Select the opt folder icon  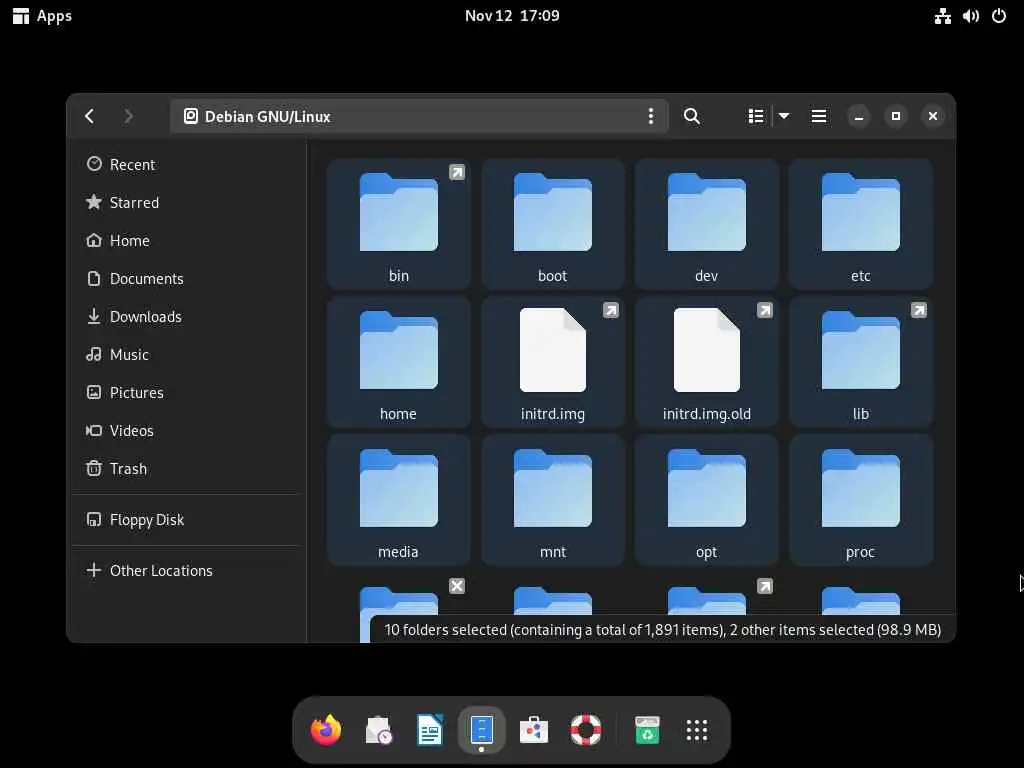pyautogui.click(x=707, y=488)
